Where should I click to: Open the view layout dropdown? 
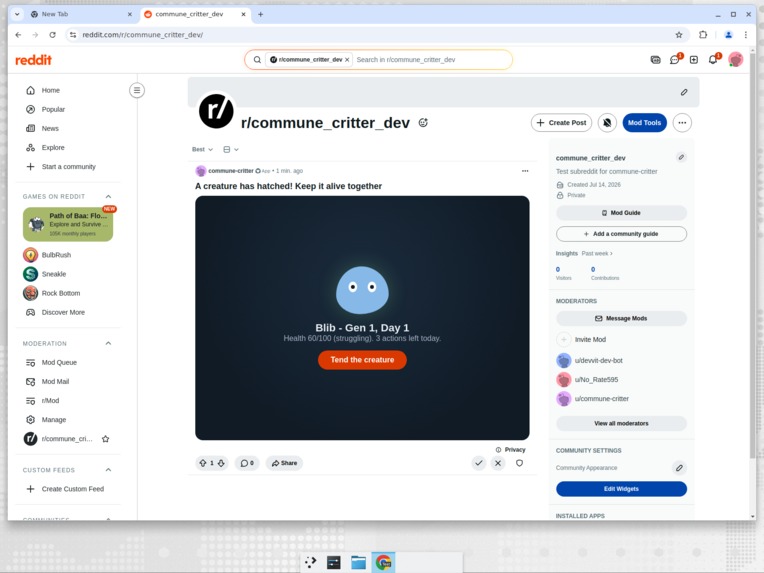click(231, 150)
